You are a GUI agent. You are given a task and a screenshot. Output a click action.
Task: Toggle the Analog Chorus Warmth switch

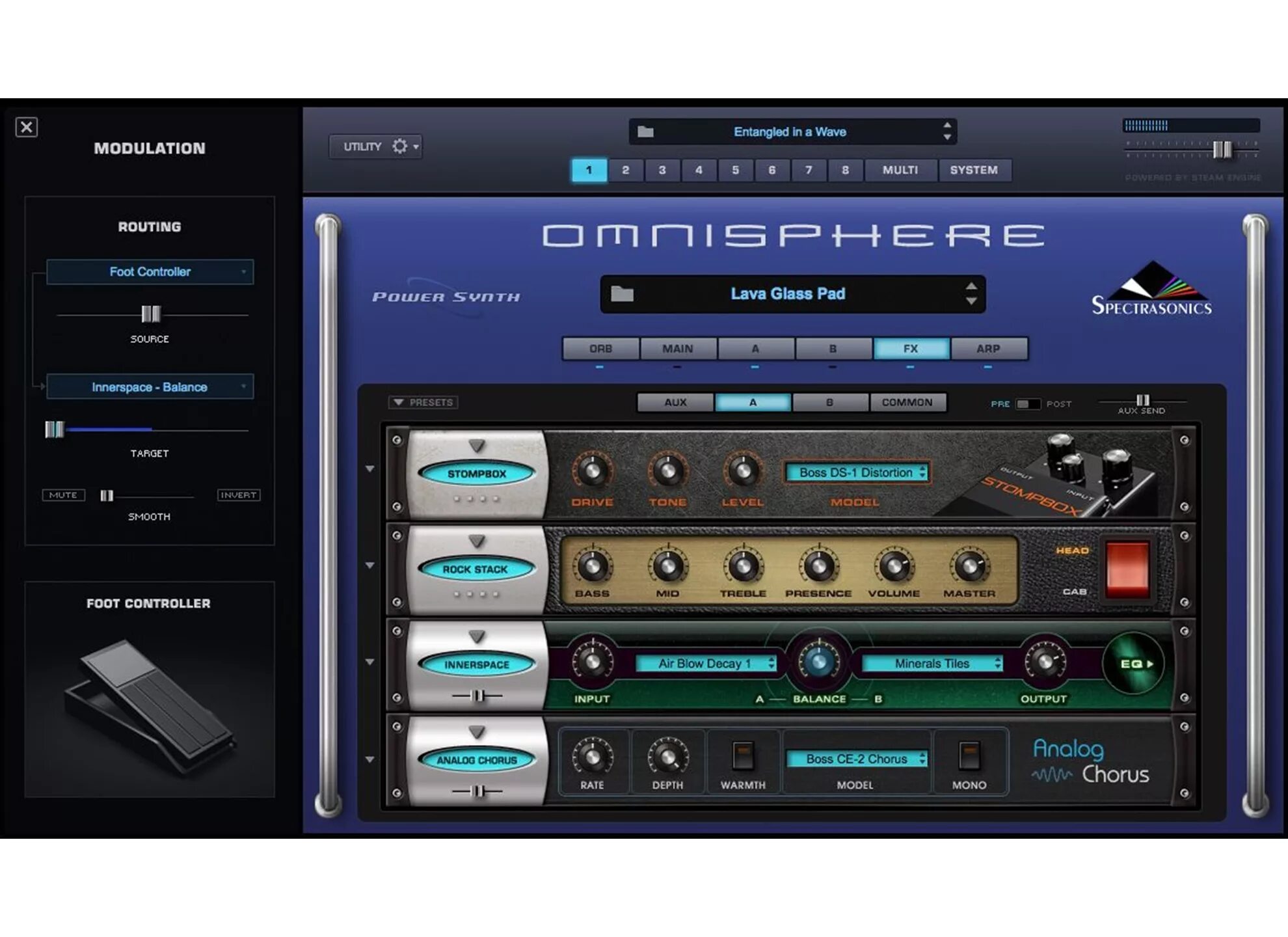(743, 755)
